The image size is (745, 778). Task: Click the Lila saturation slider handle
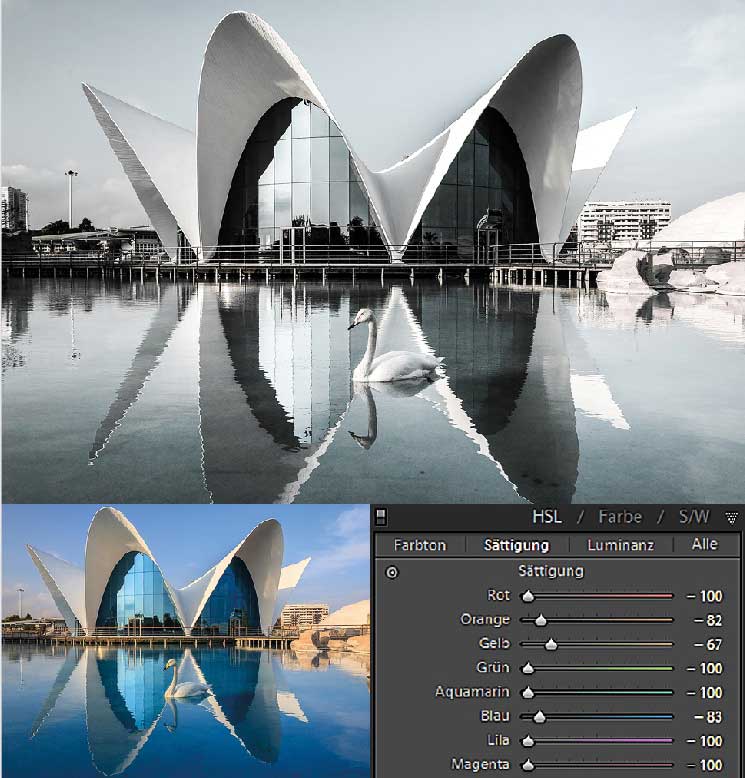pos(528,741)
